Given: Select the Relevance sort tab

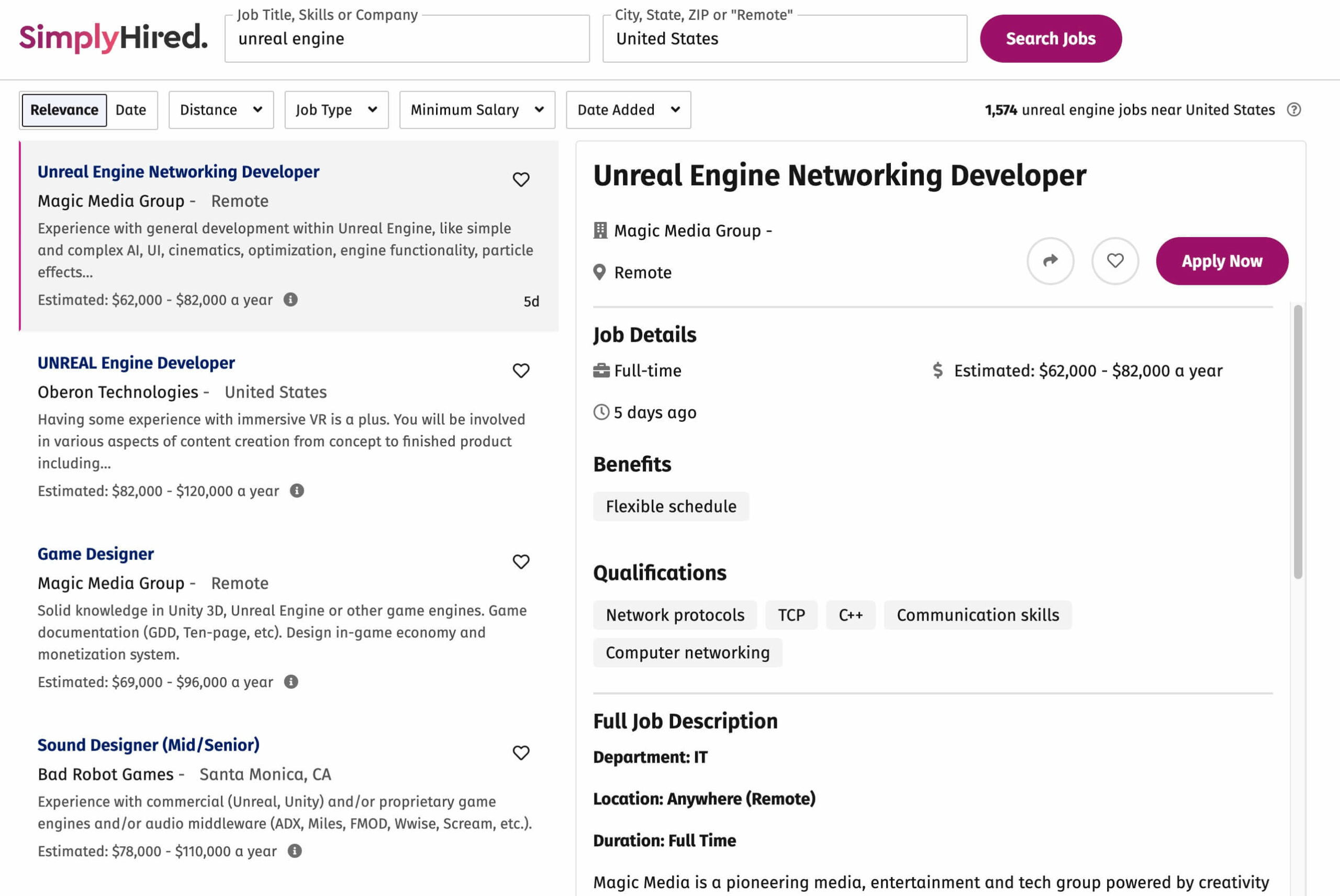Looking at the screenshot, I should [64, 110].
